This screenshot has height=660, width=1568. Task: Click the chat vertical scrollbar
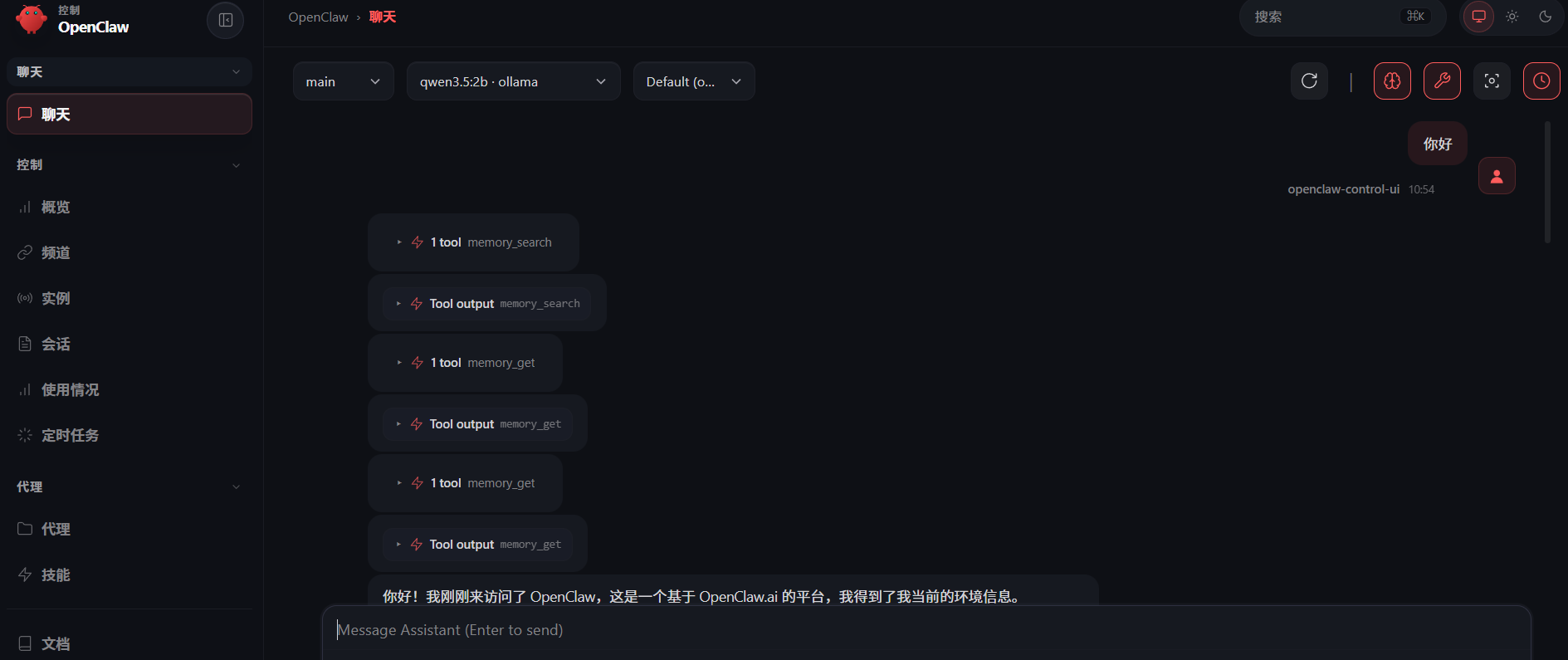click(1547, 183)
